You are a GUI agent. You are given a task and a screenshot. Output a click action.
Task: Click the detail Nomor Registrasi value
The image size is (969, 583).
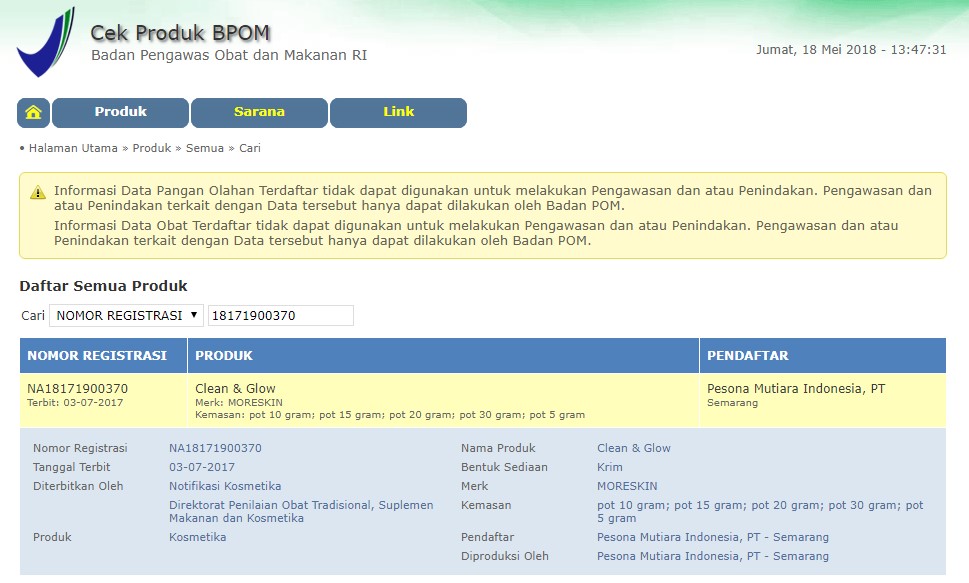click(x=215, y=448)
